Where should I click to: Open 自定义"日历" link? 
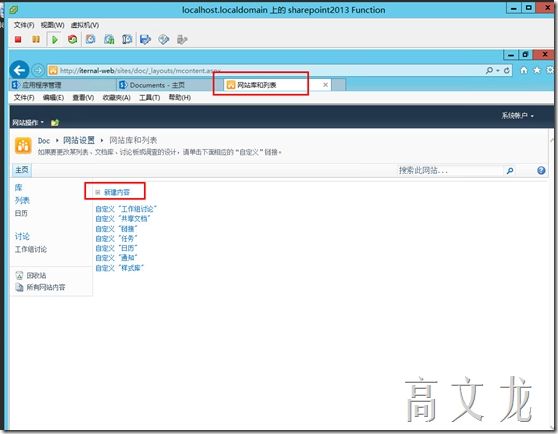point(116,248)
